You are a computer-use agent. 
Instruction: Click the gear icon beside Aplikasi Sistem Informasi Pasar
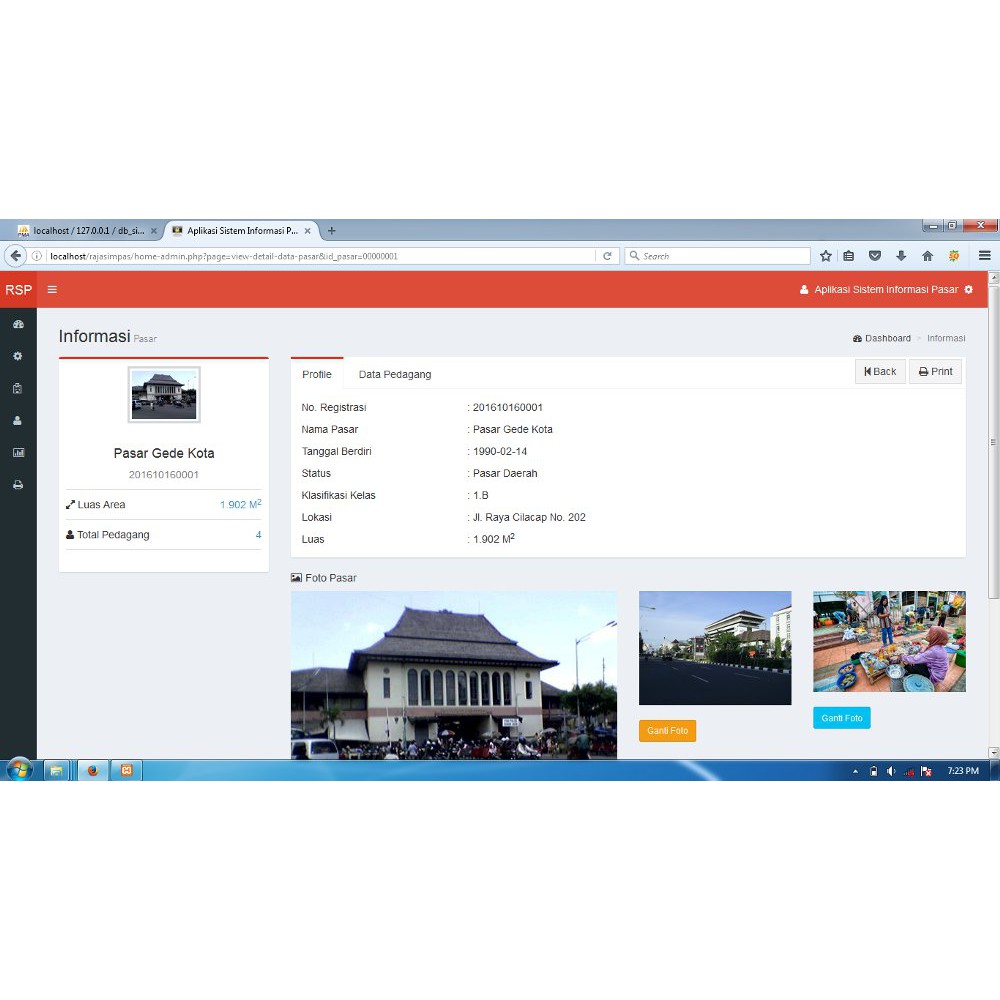967,289
